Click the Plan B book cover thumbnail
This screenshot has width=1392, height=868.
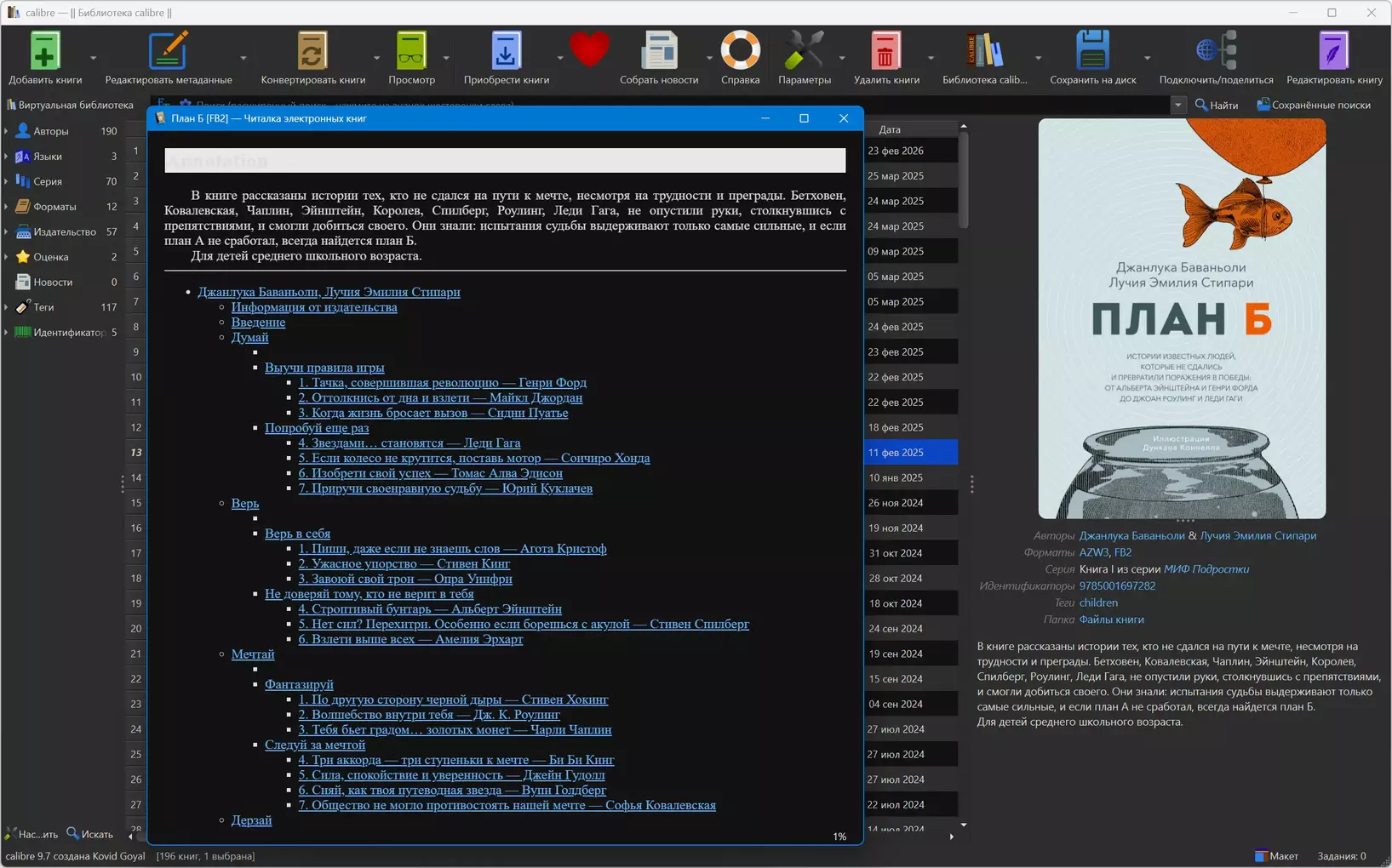(x=1181, y=318)
